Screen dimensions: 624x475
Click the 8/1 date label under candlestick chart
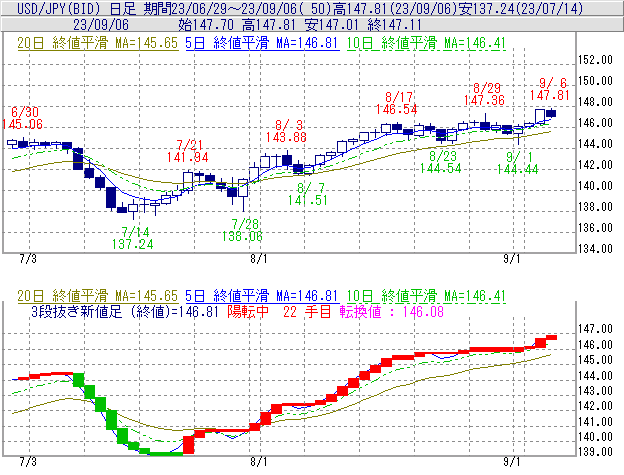pyautogui.click(x=259, y=259)
